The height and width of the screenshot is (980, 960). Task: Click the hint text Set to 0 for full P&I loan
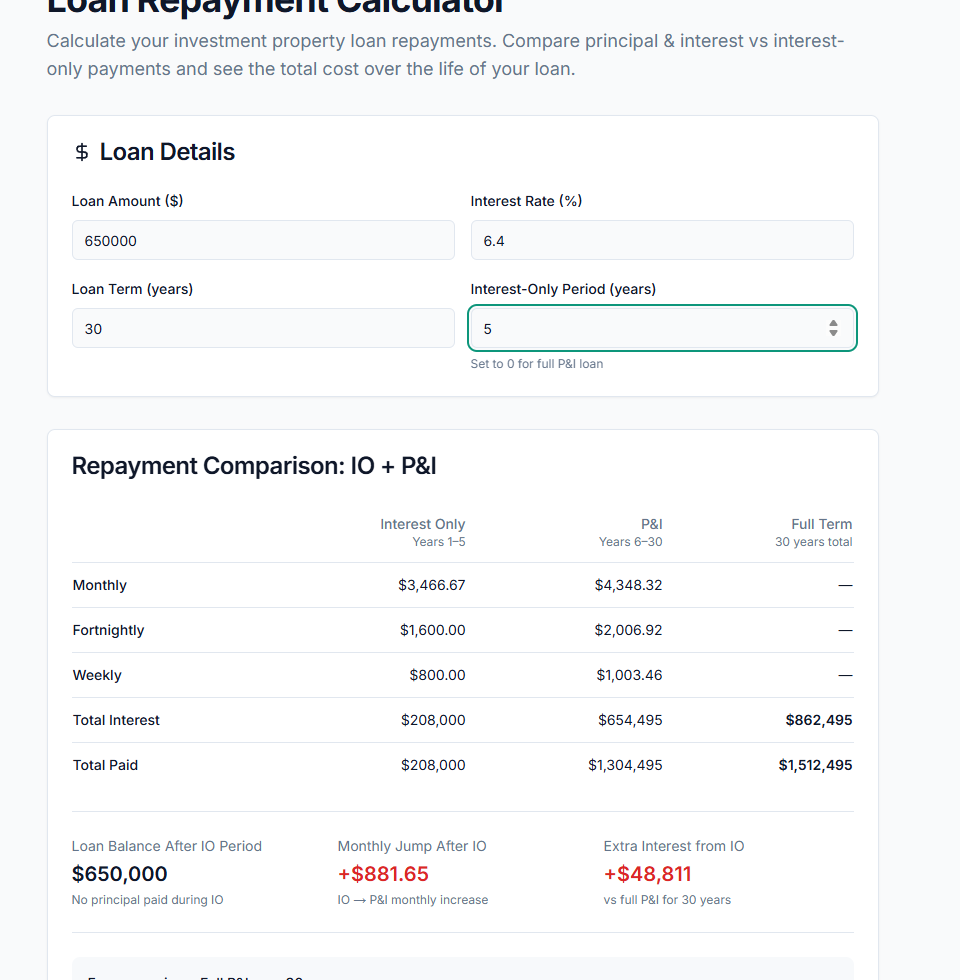(538, 364)
